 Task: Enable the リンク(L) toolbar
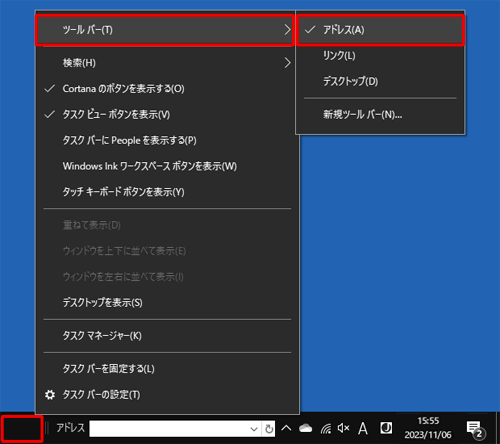coord(380,55)
